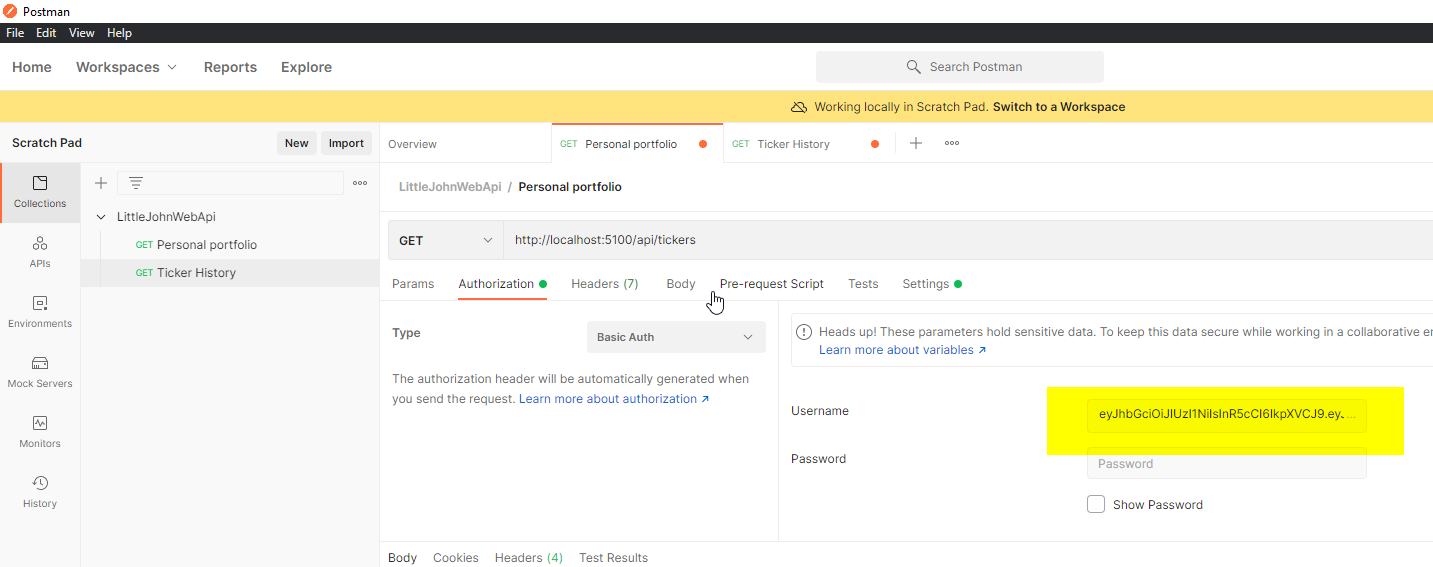This screenshot has height=567, width=1433.
Task: Open the Pre-request Script tab
Action: (x=772, y=284)
